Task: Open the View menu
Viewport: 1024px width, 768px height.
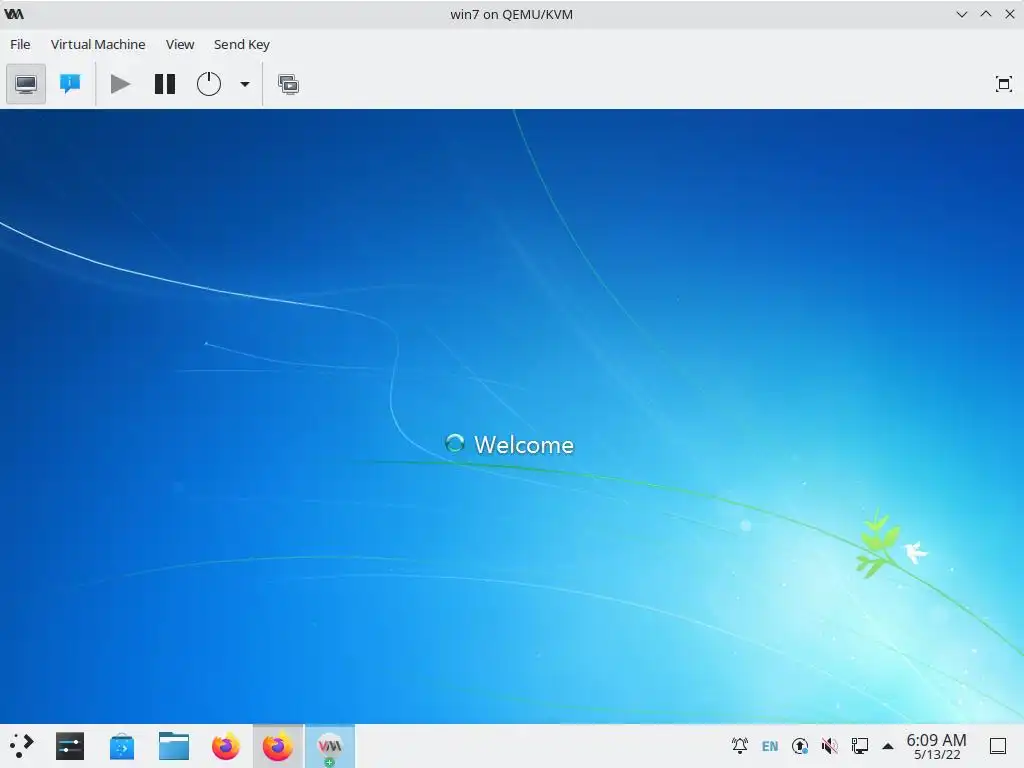Action: 180,44
